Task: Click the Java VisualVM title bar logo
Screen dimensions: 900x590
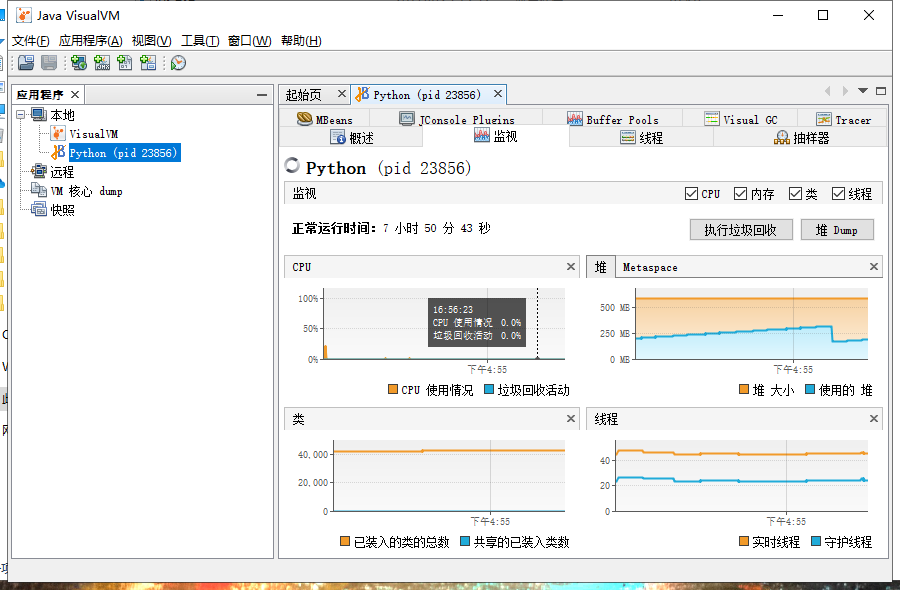Action: 24,15
